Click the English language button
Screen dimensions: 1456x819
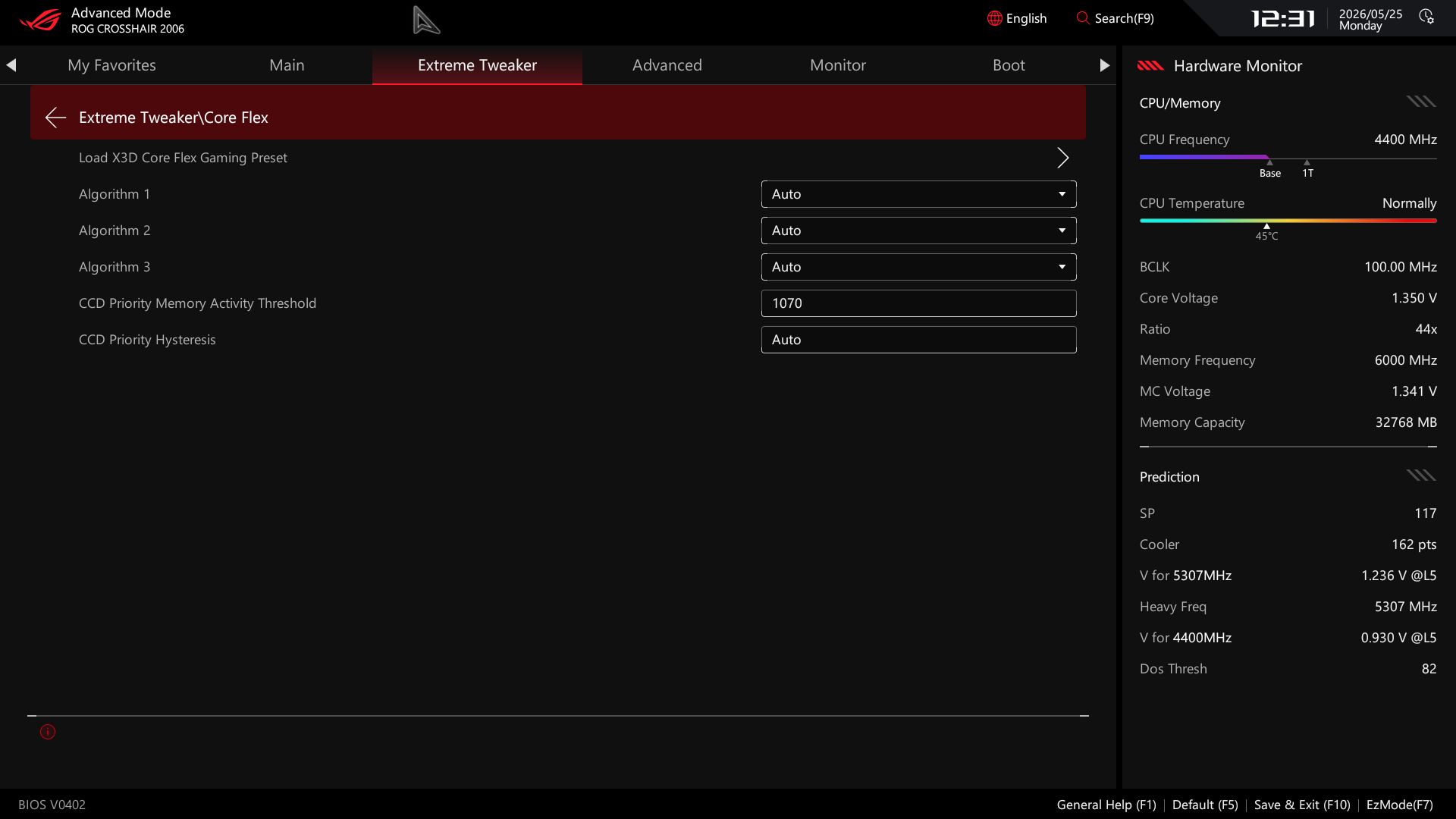tap(1017, 18)
